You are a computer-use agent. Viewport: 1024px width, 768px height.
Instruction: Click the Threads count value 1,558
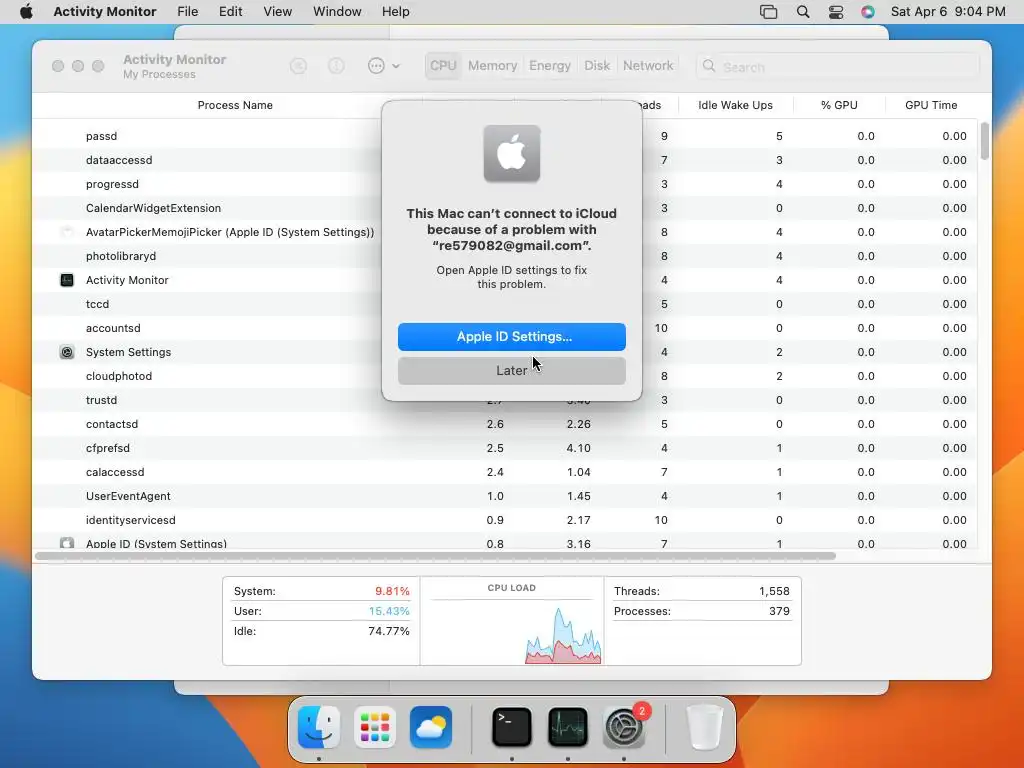point(774,591)
